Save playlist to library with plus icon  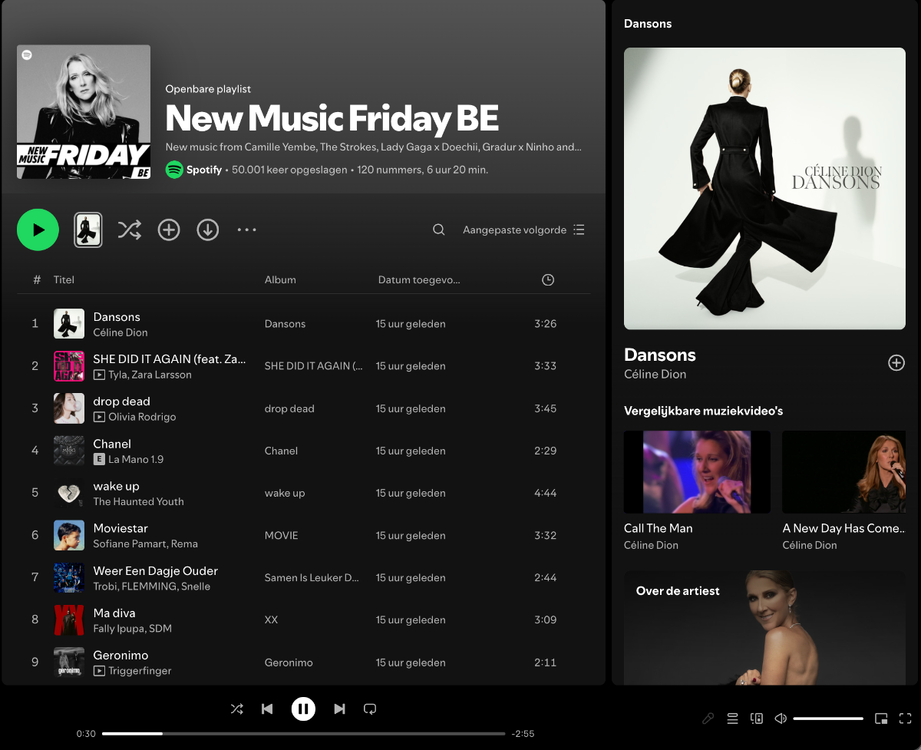[x=169, y=230]
